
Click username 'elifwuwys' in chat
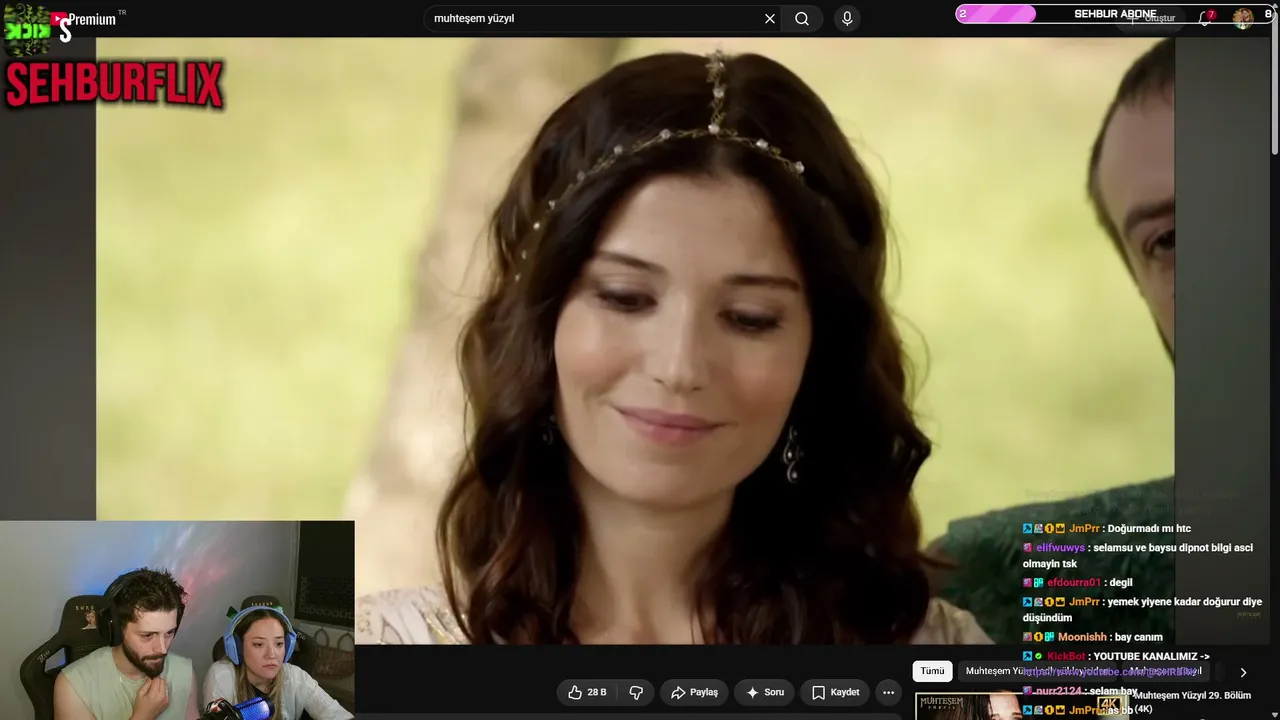[x=1060, y=548]
